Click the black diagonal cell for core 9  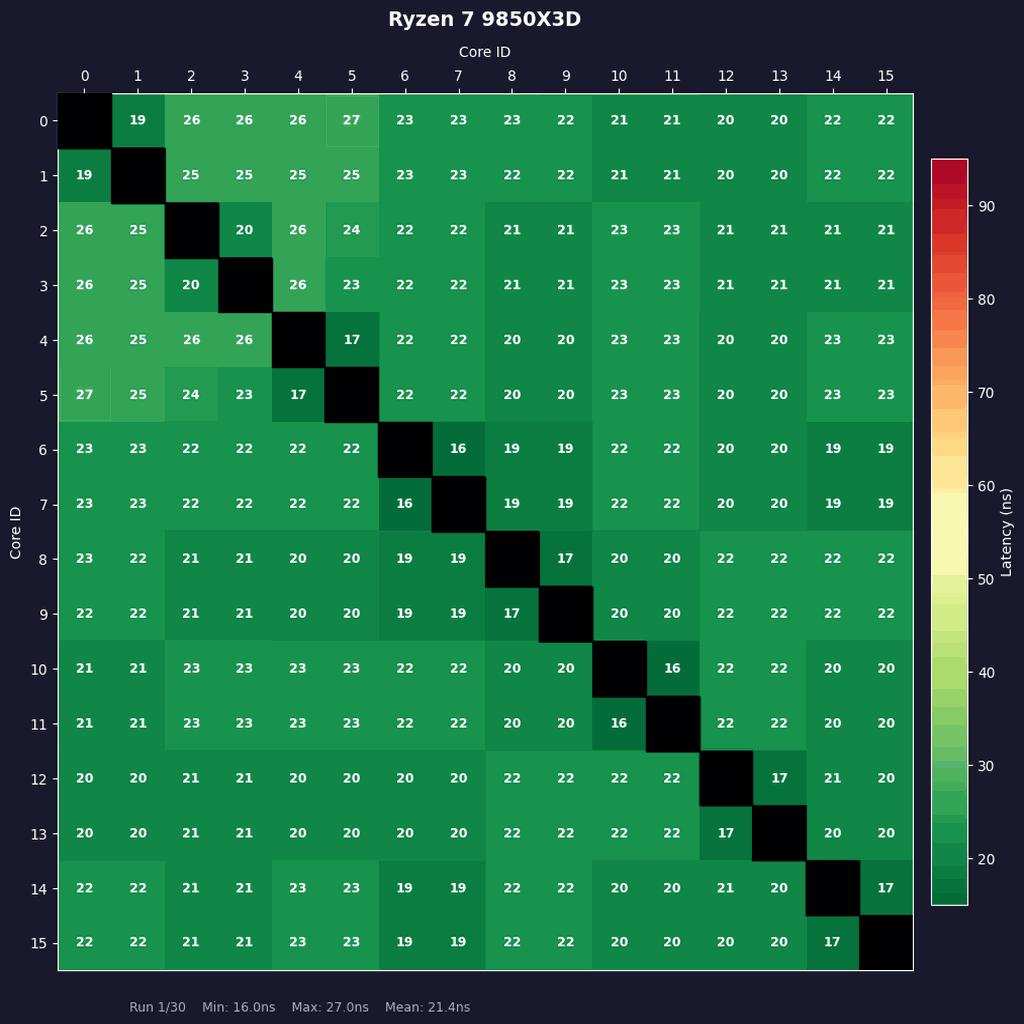pos(566,614)
